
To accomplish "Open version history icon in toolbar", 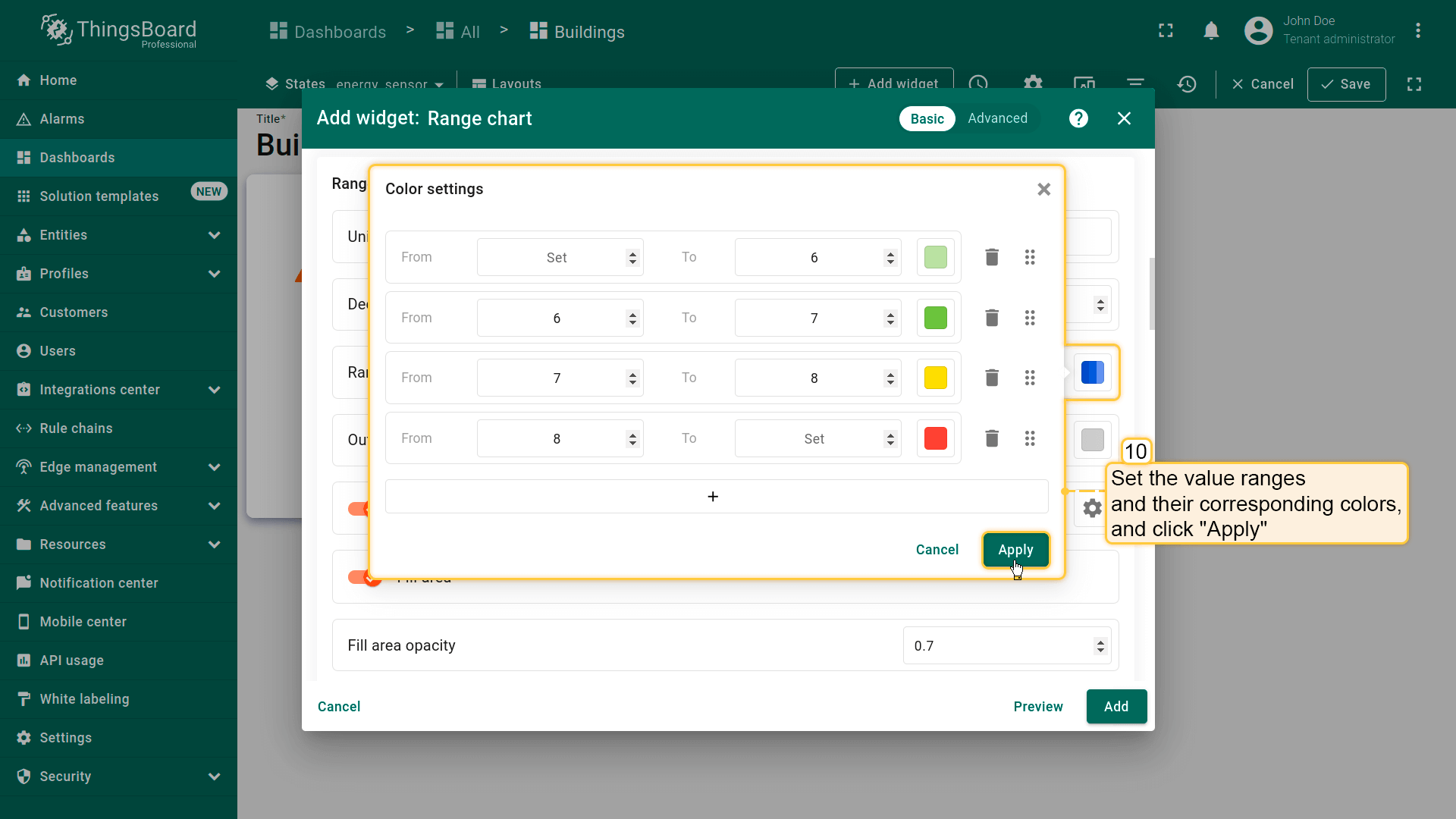I will click(x=1187, y=84).
